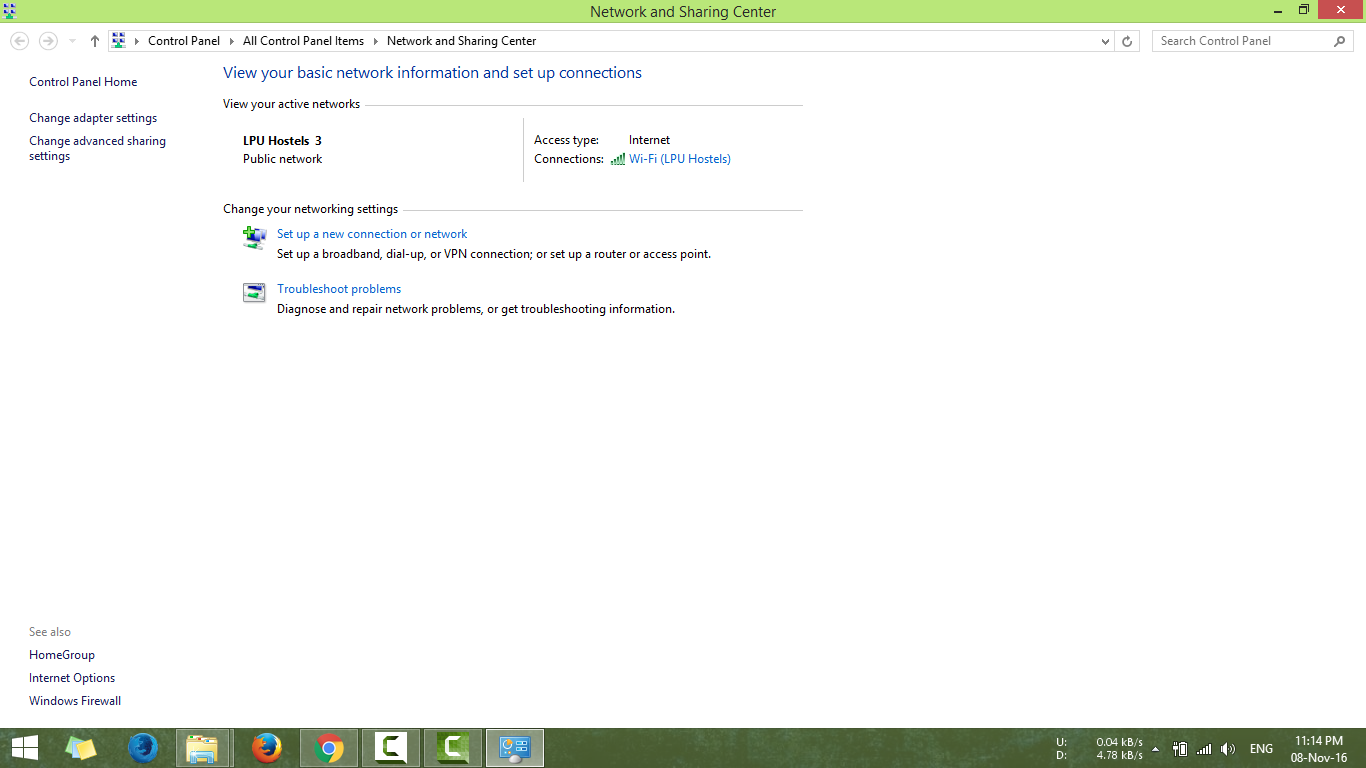This screenshot has height=768, width=1366.
Task: Click the battery power tray icon
Action: [1180, 749]
